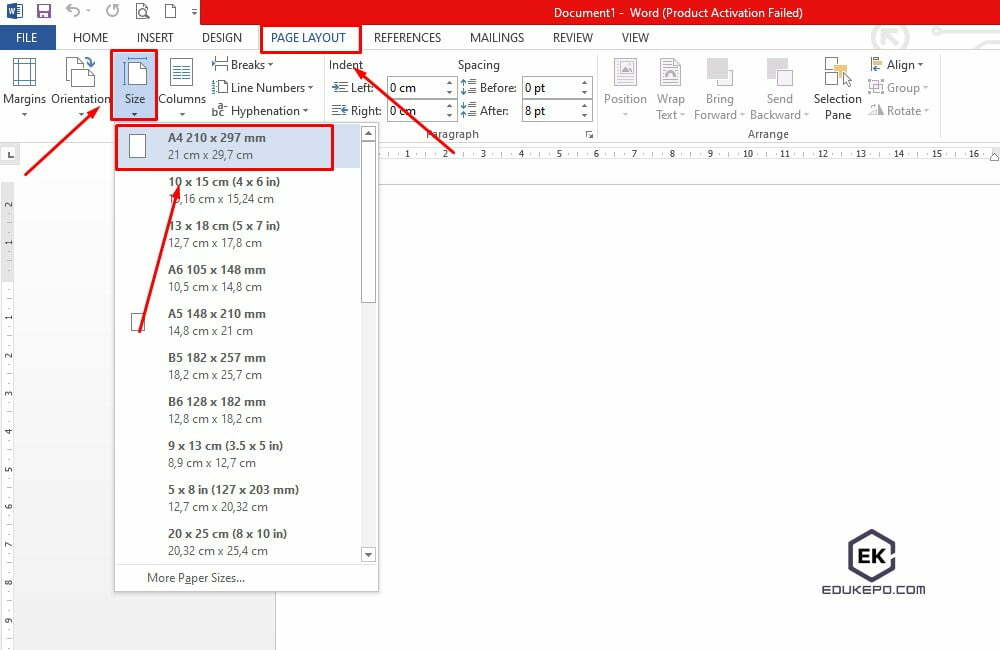
Task: Switch to the DESIGN tab
Action: (222, 37)
